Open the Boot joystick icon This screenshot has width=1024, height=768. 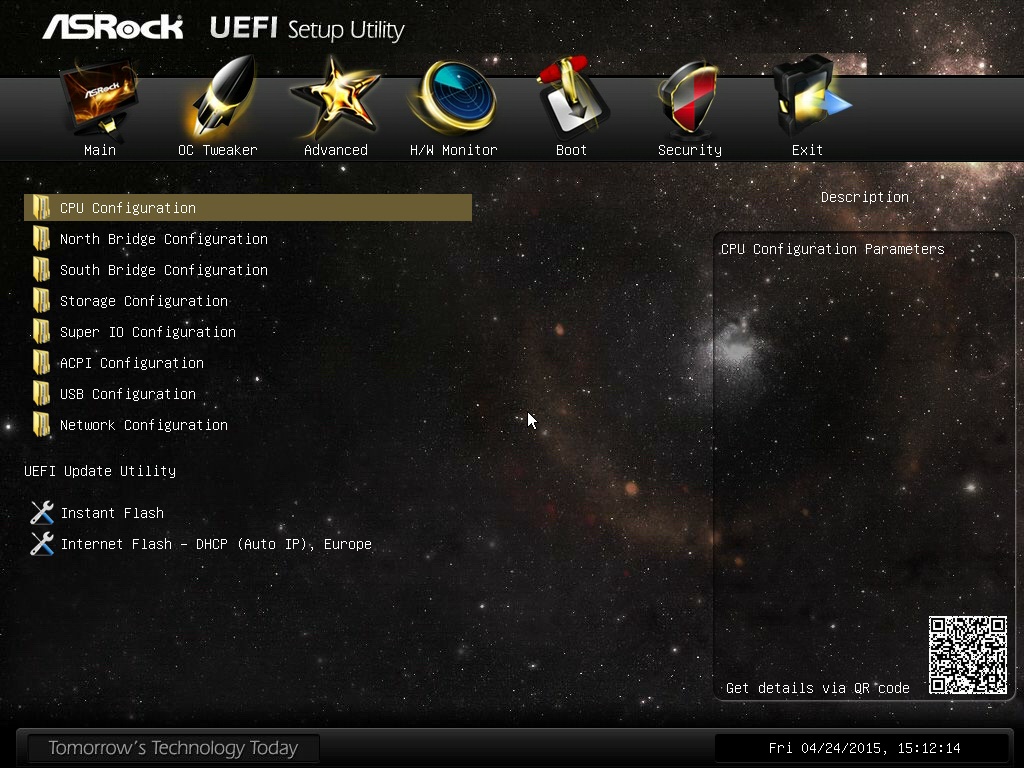click(x=572, y=97)
